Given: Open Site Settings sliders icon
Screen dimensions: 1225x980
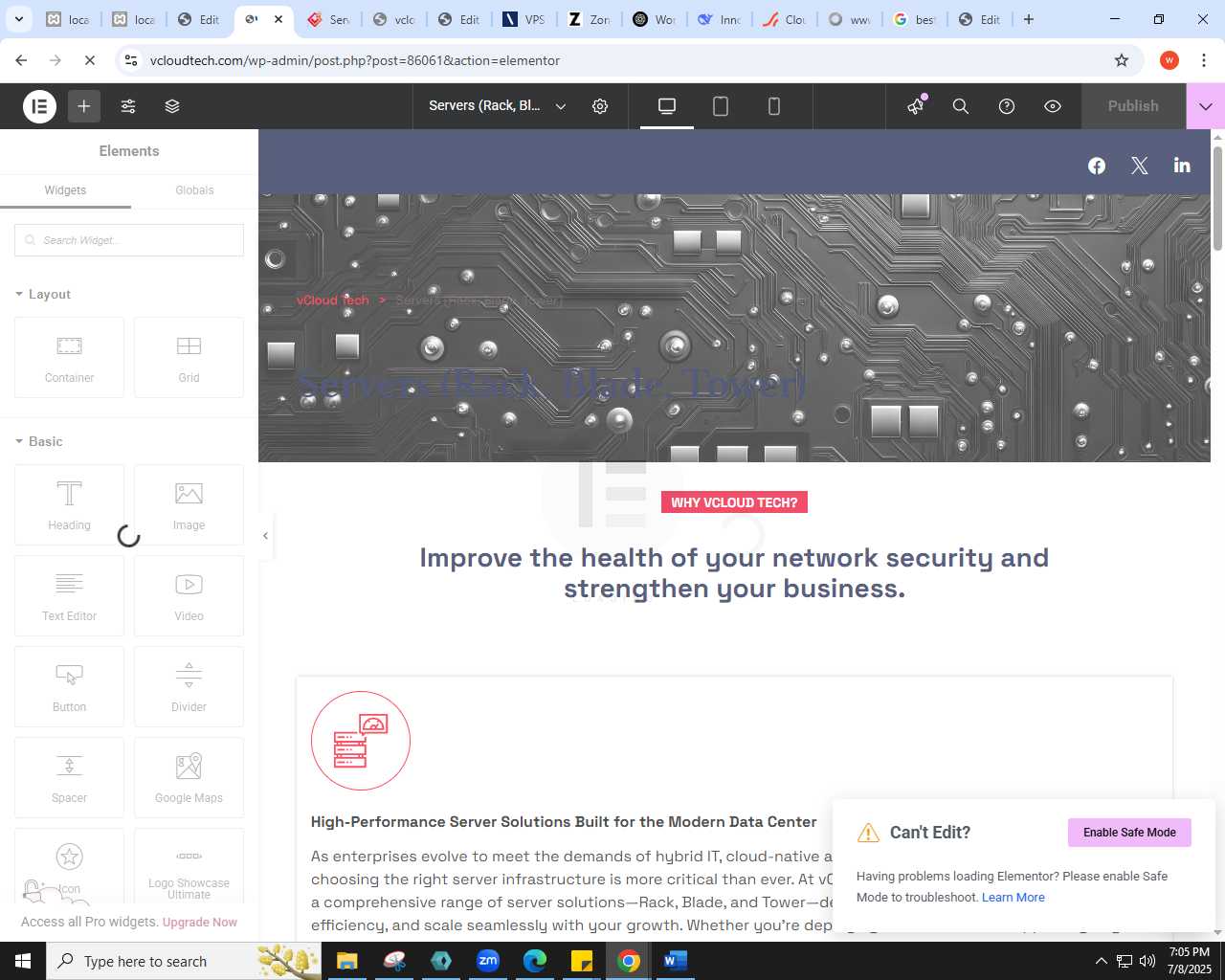Looking at the screenshot, I should point(128,106).
